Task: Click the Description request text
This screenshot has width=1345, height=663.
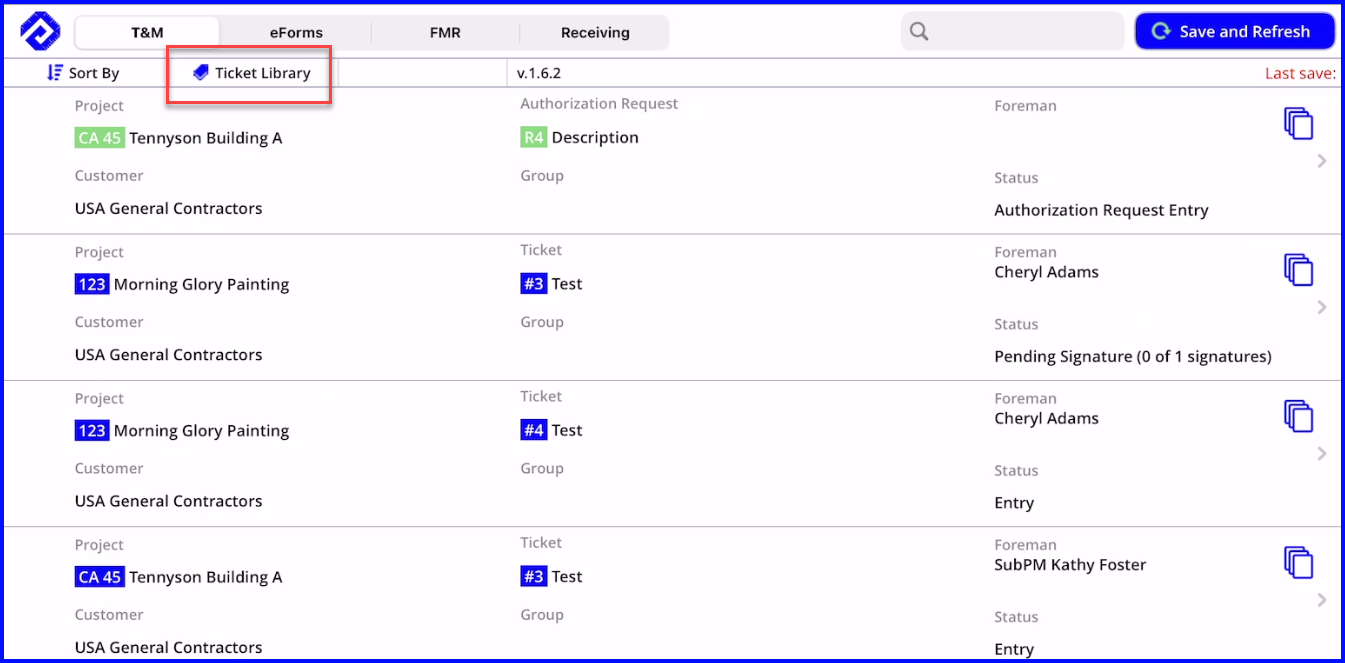Action: point(595,137)
